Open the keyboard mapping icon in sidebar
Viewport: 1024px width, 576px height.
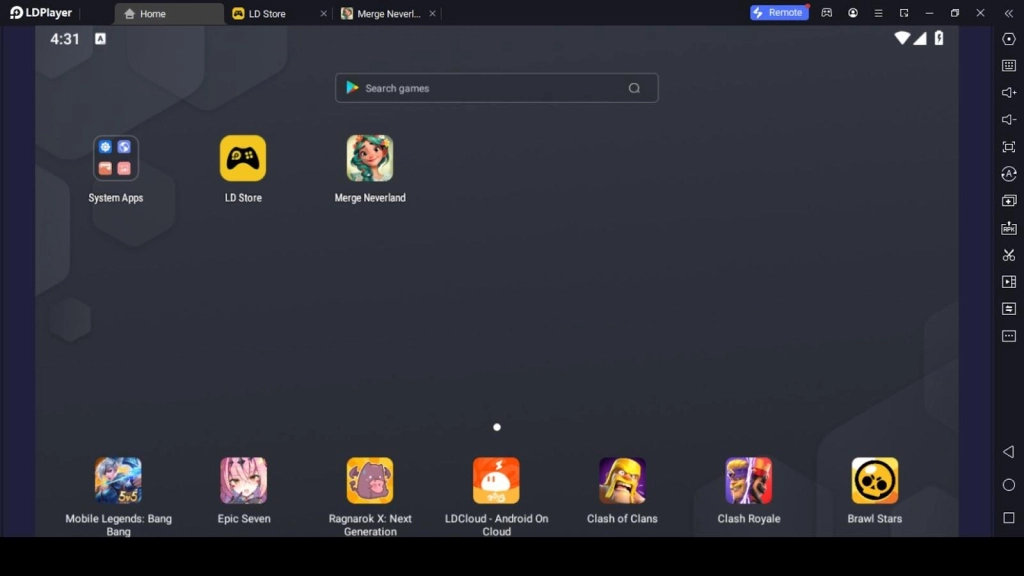[x=1008, y=65]
